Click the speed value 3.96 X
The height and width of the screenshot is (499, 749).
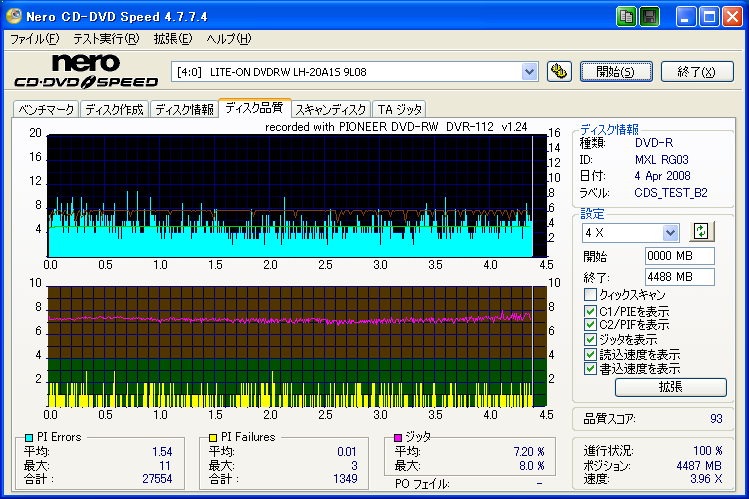(x=706, y=478)
